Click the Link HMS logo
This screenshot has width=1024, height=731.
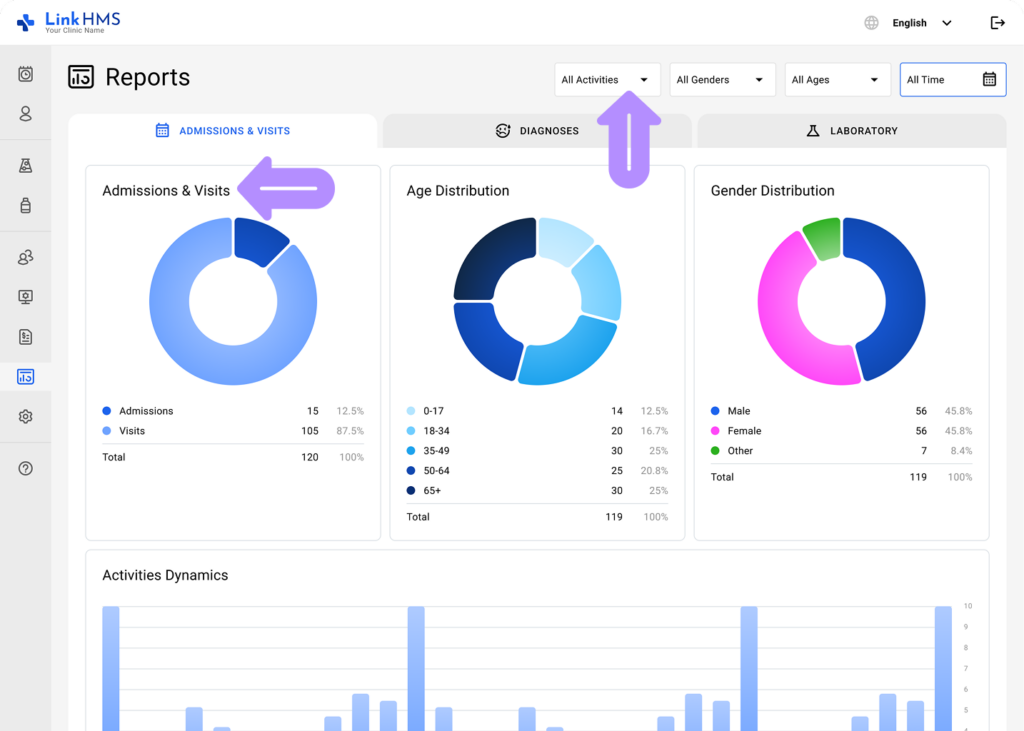(70, 21)
